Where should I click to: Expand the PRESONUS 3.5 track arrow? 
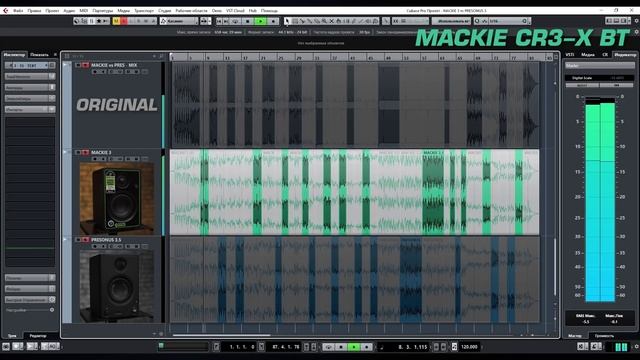point(65,239)
